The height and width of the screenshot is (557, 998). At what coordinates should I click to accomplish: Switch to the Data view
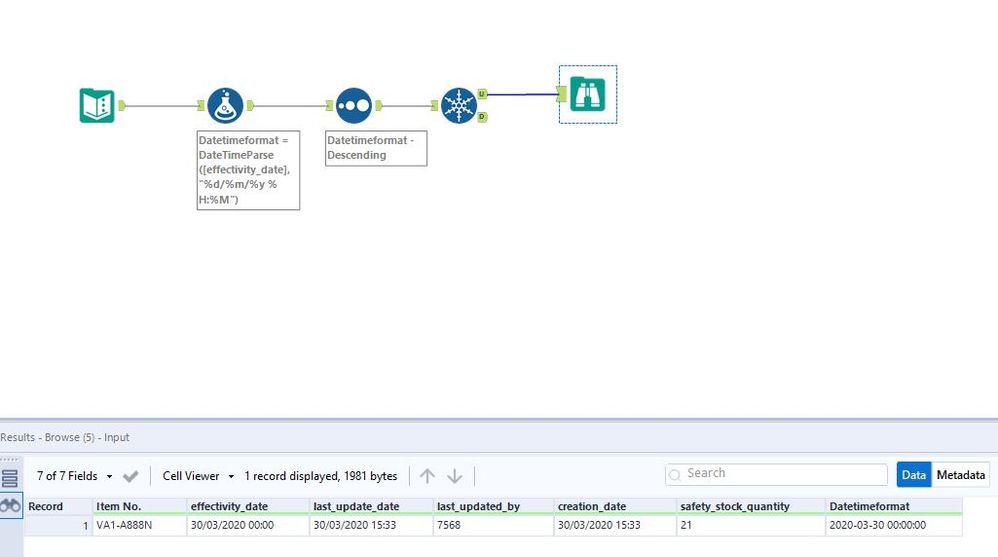(913, 475)
